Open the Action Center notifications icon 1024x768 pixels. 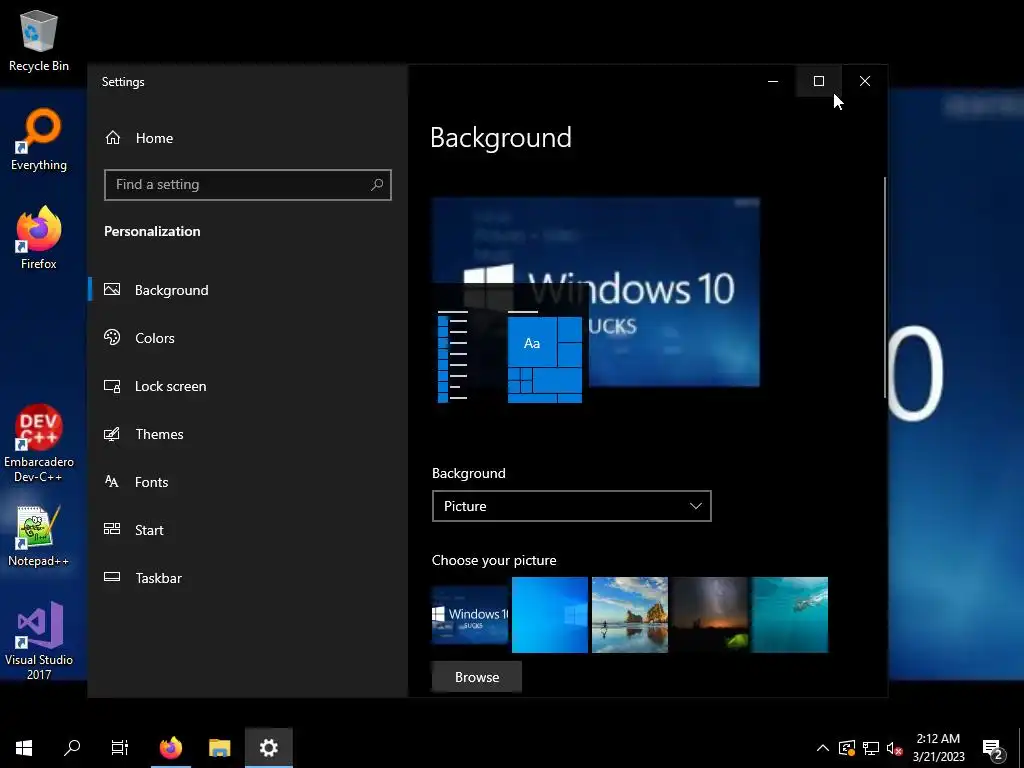[993, 748]
